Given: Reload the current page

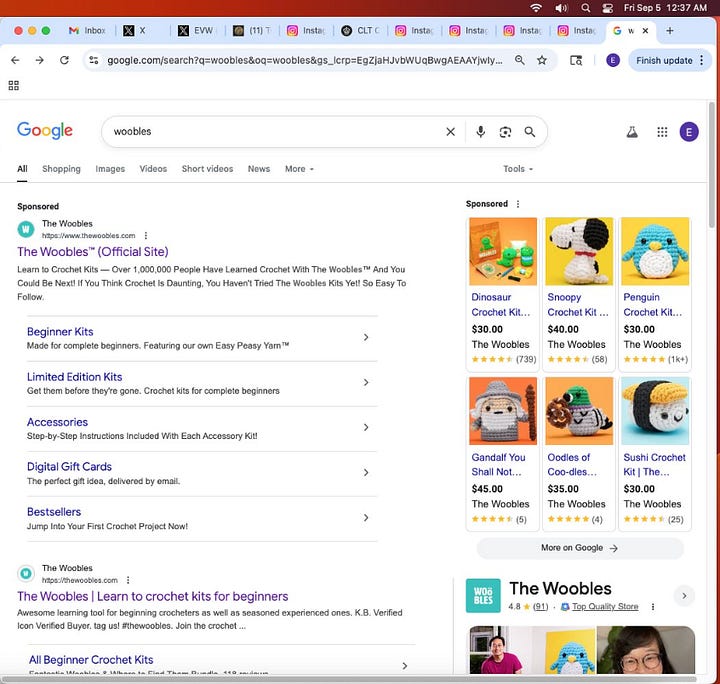Looking at the screenshot, I should [64, 60].
